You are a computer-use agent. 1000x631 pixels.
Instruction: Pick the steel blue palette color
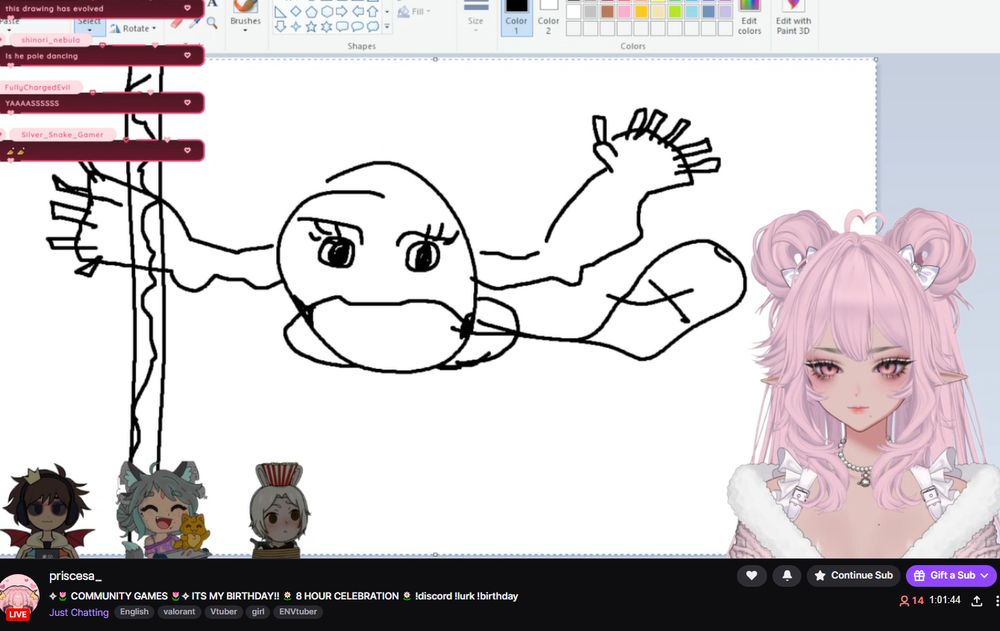(709, 11)
